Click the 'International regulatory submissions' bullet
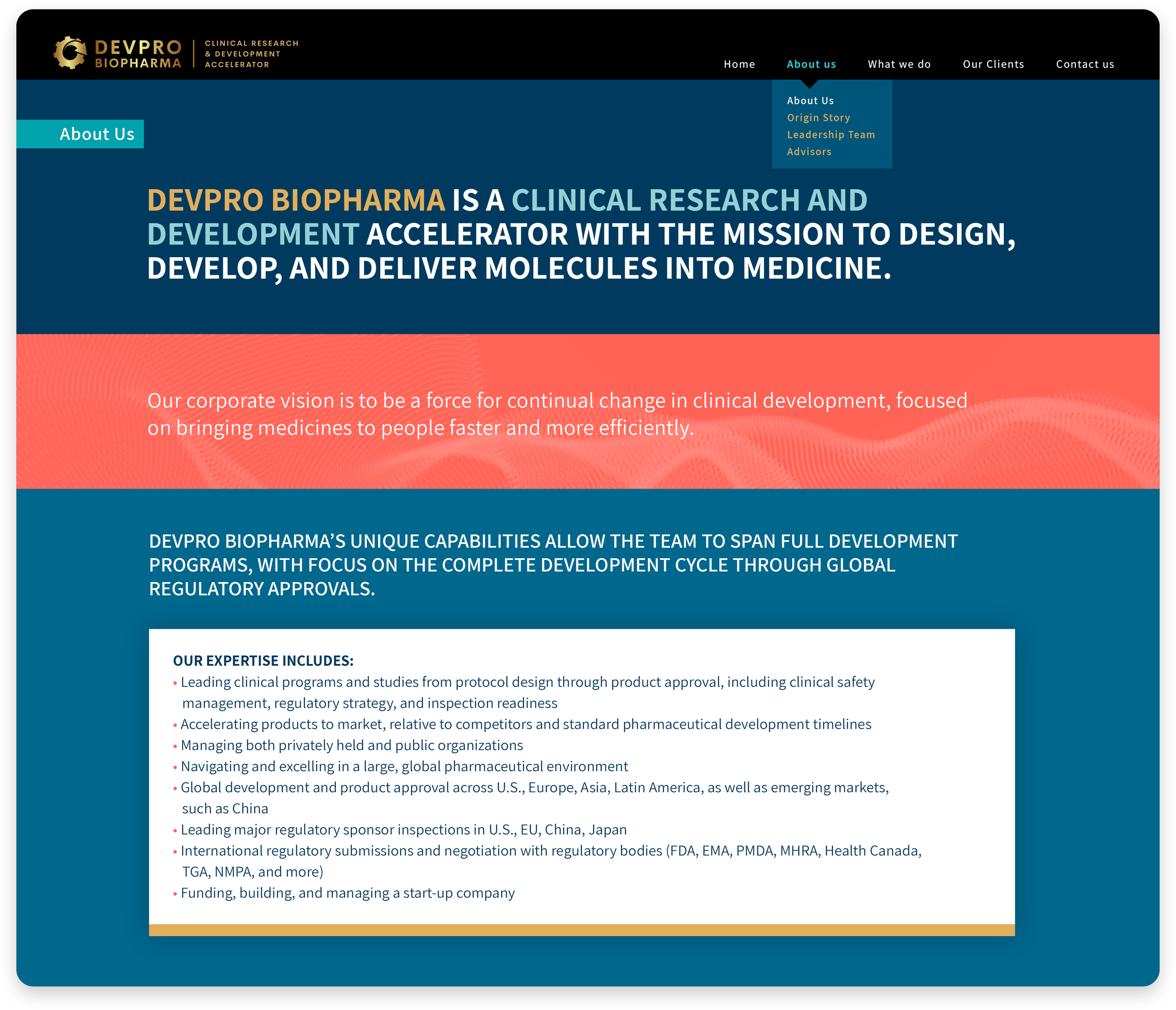 (x=547, y=861)
